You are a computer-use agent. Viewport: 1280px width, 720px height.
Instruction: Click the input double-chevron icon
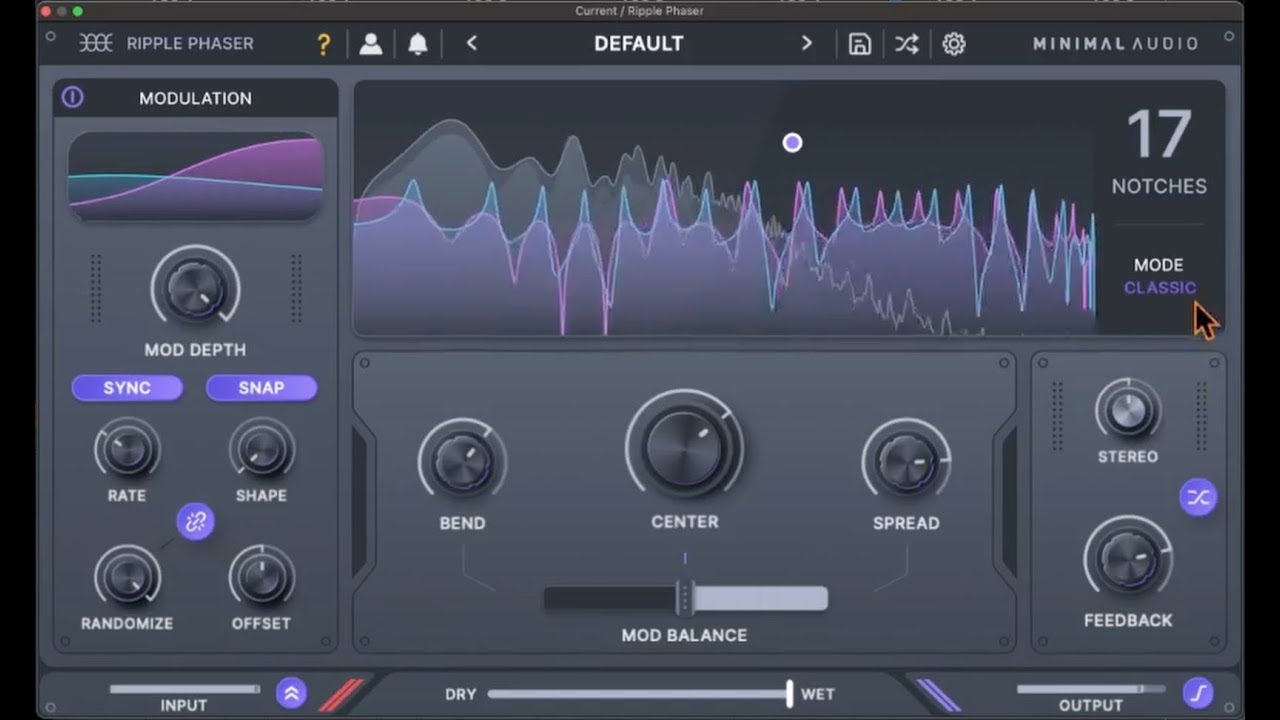tap(291, 693)
